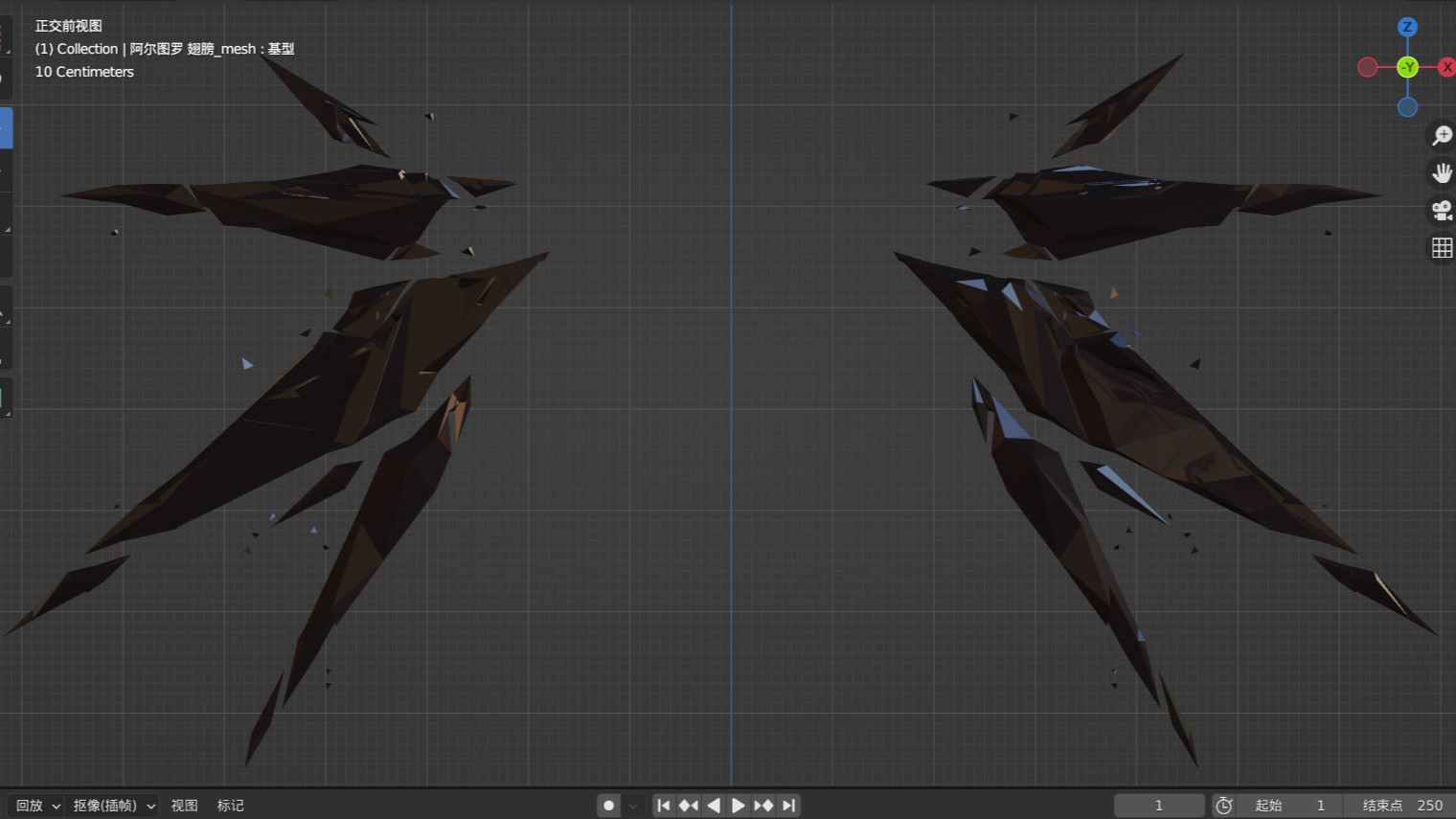Click the current frame number field
This screenshot has width=1456, height=819.
click(x=1158, y=806)
